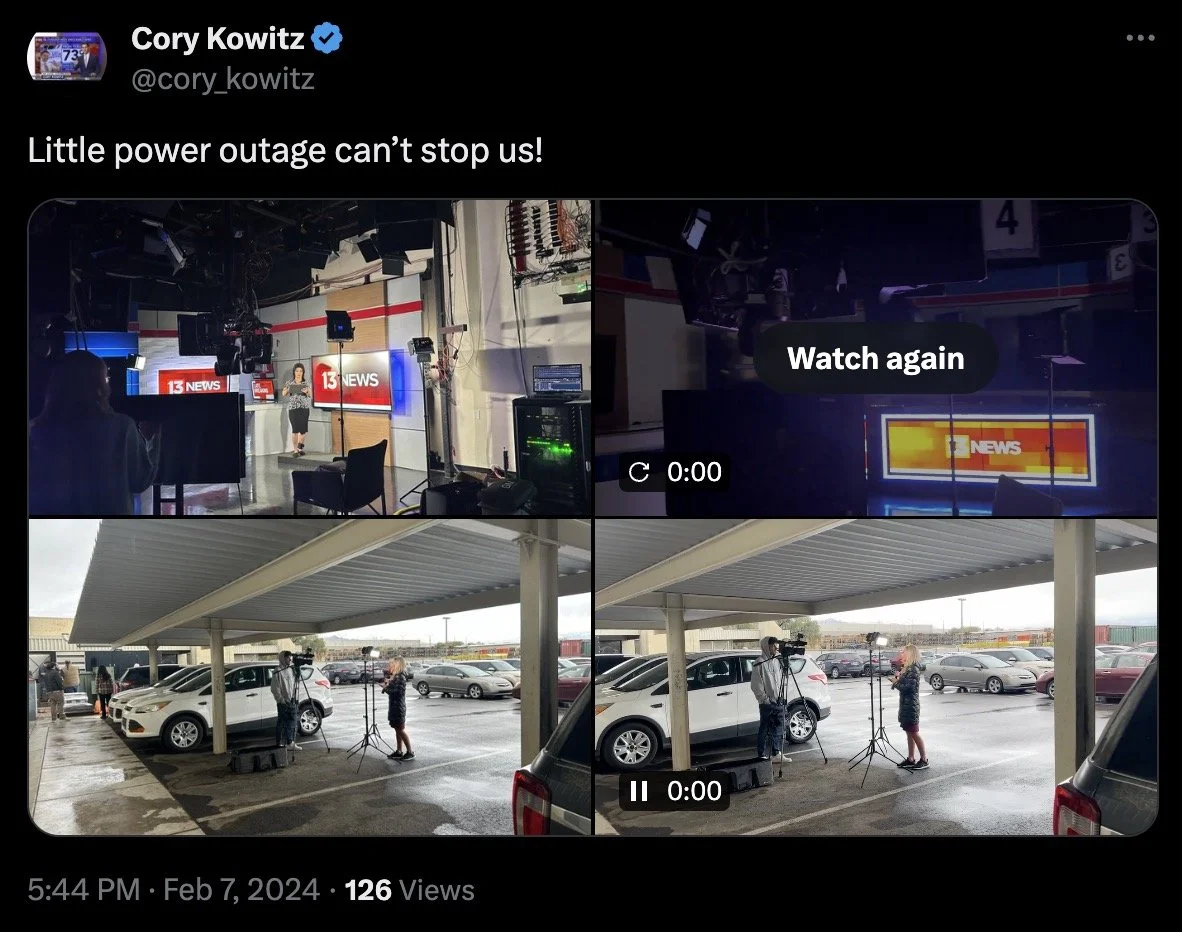
Task: Click the 13 News screen in studio photo
Action: 351,379
